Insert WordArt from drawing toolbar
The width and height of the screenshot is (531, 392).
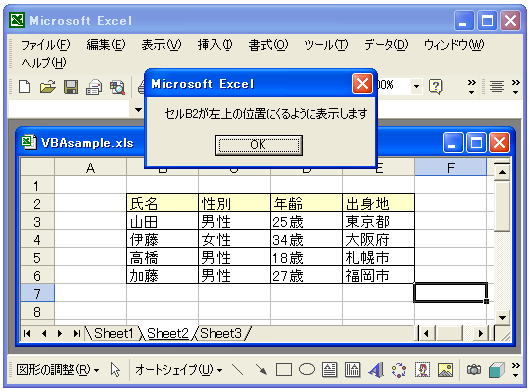tap(376, 370)
